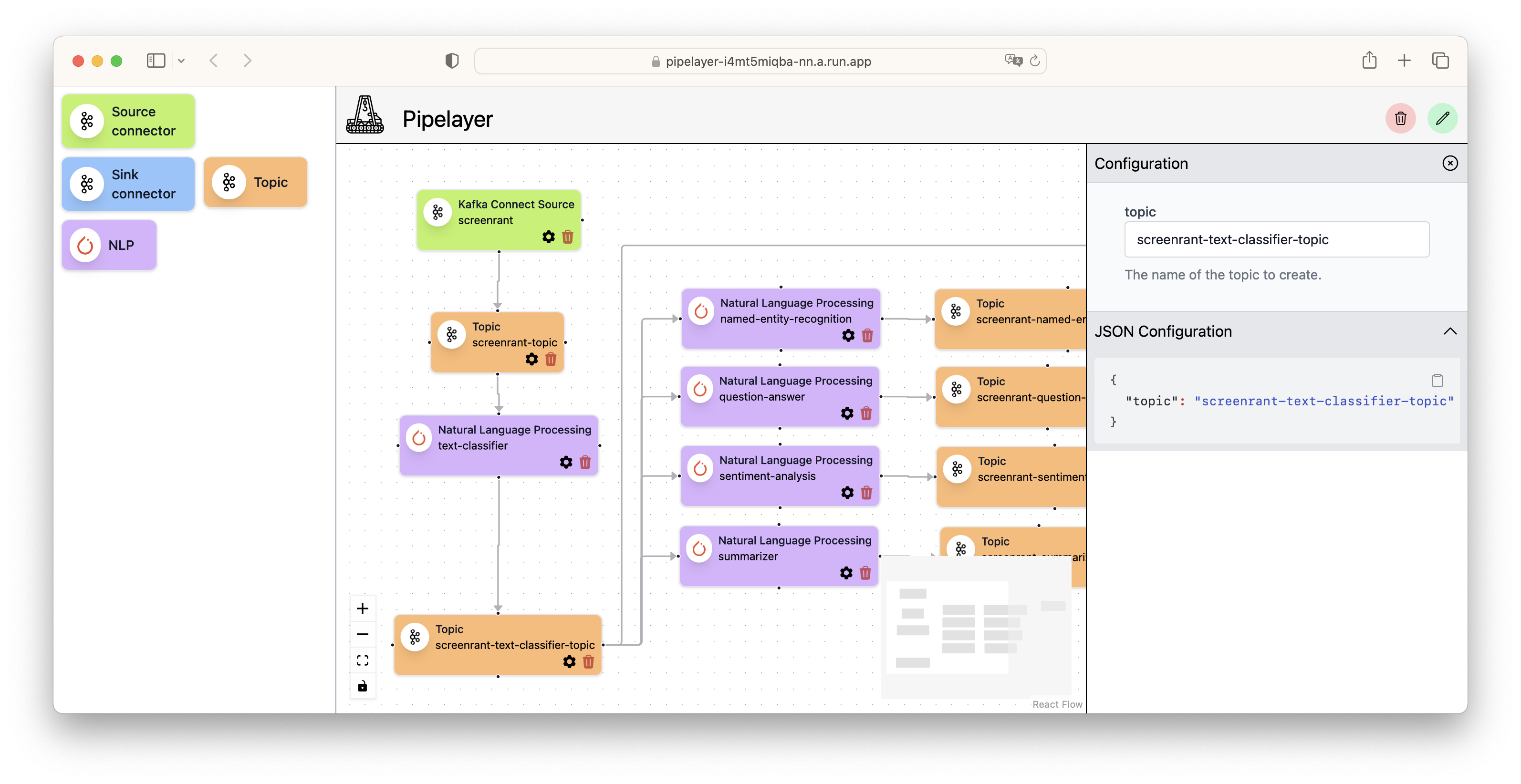The image size is (1521, 784).
Task: Click the Pipelayer logo icon in header
Action: (365, 117)
